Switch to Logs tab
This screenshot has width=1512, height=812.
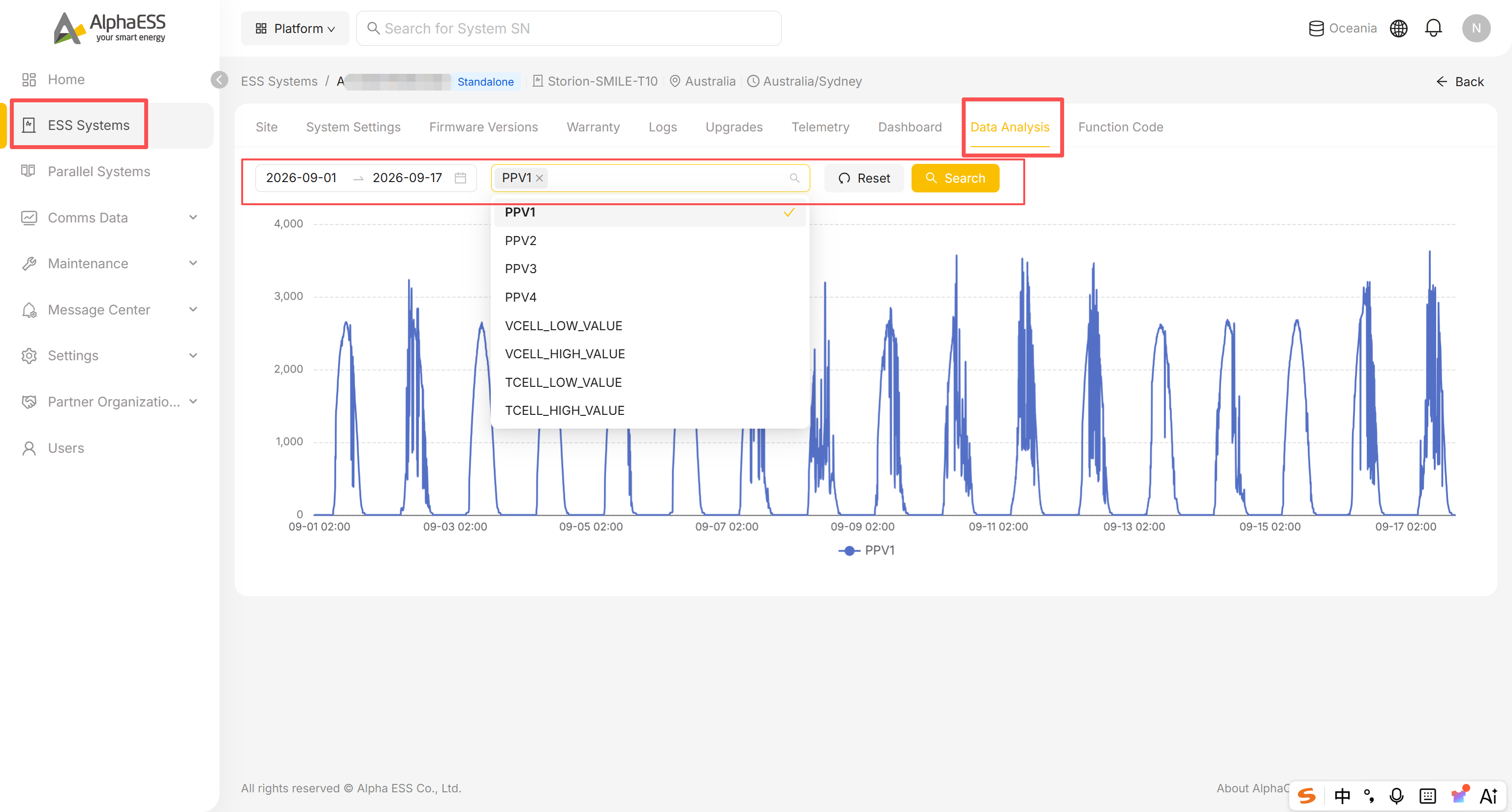pos(662,127)
